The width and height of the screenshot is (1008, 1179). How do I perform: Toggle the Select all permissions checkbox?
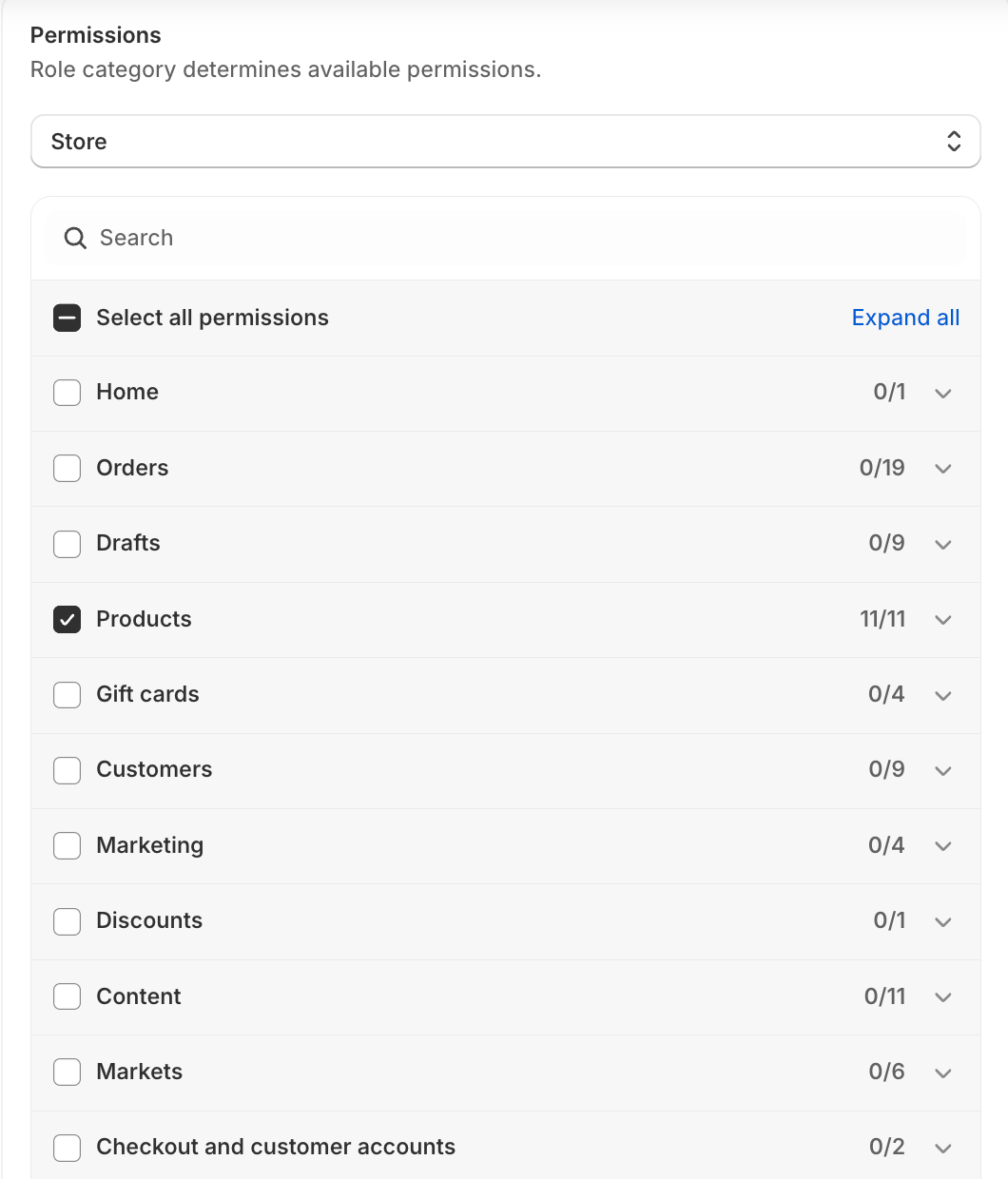[x=68, y=318]
